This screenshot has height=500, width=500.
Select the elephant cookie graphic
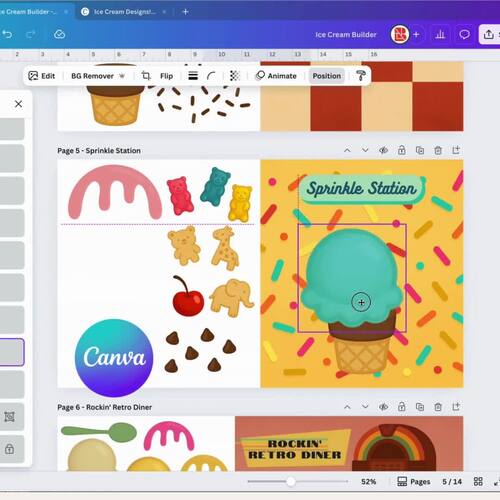(x=232, y=298)
